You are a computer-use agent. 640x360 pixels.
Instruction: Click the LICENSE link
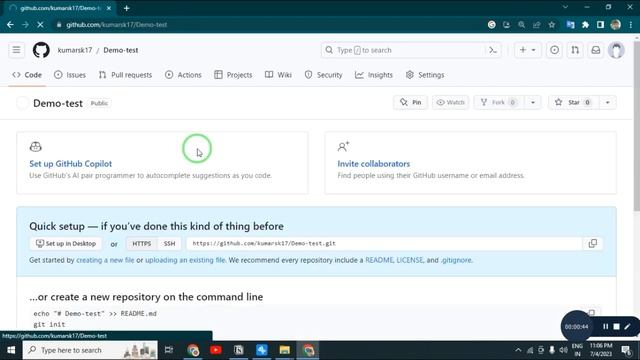(x=410, y=260)
